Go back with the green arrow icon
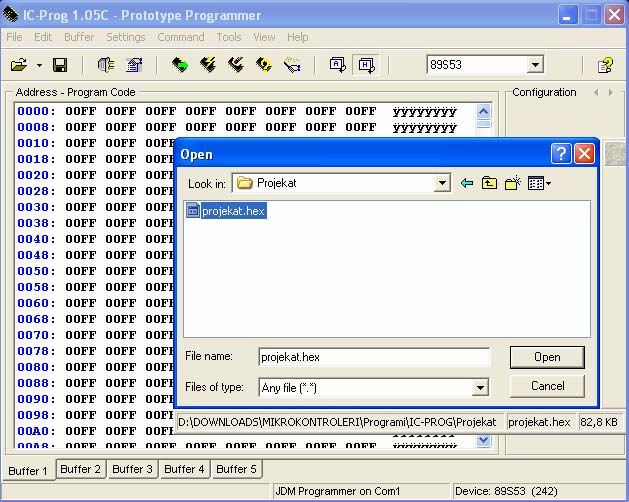The width and height of the screenshot is (629, 502). coord(467,183)
